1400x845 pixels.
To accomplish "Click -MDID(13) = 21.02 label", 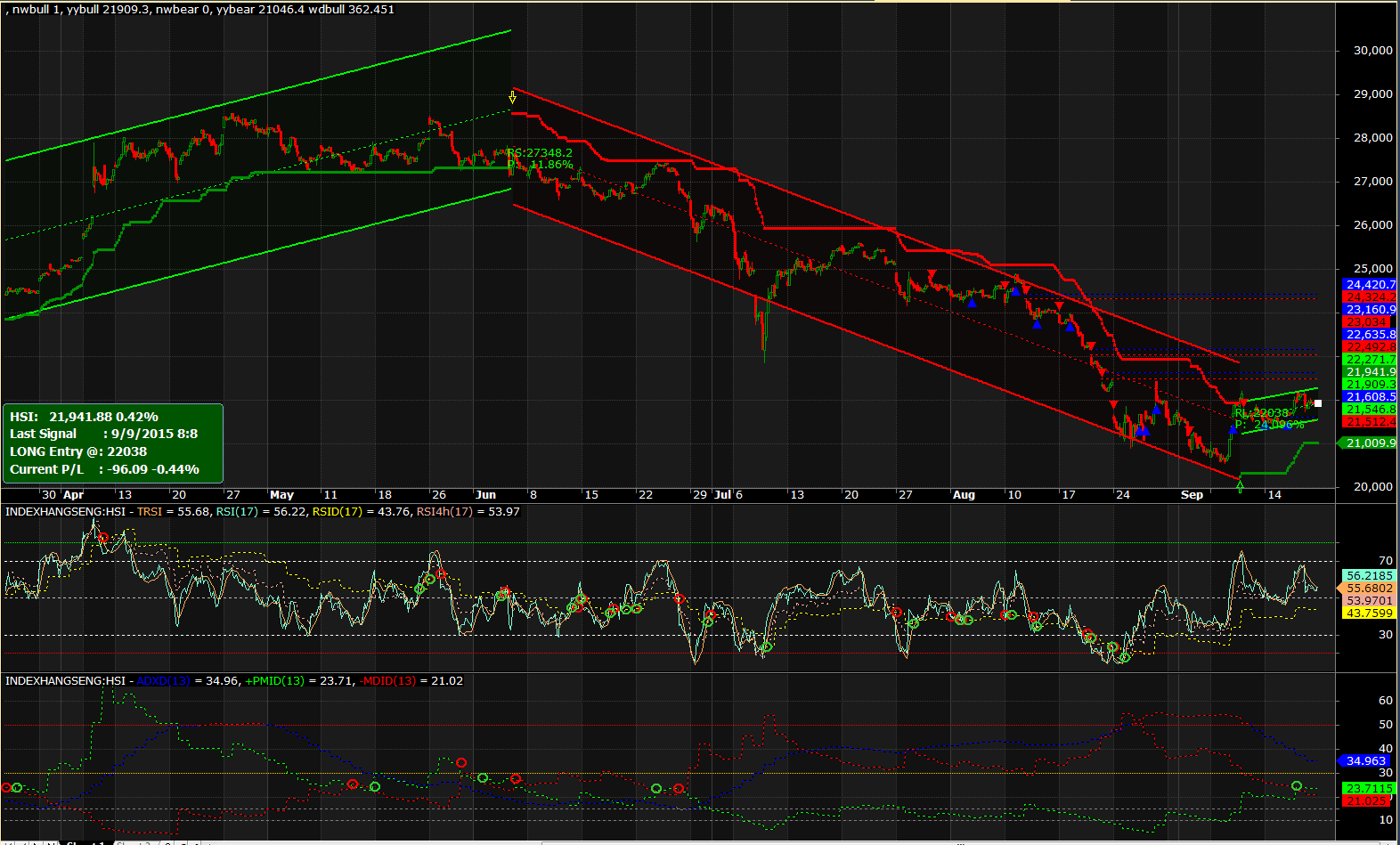I will pos(411,680).
